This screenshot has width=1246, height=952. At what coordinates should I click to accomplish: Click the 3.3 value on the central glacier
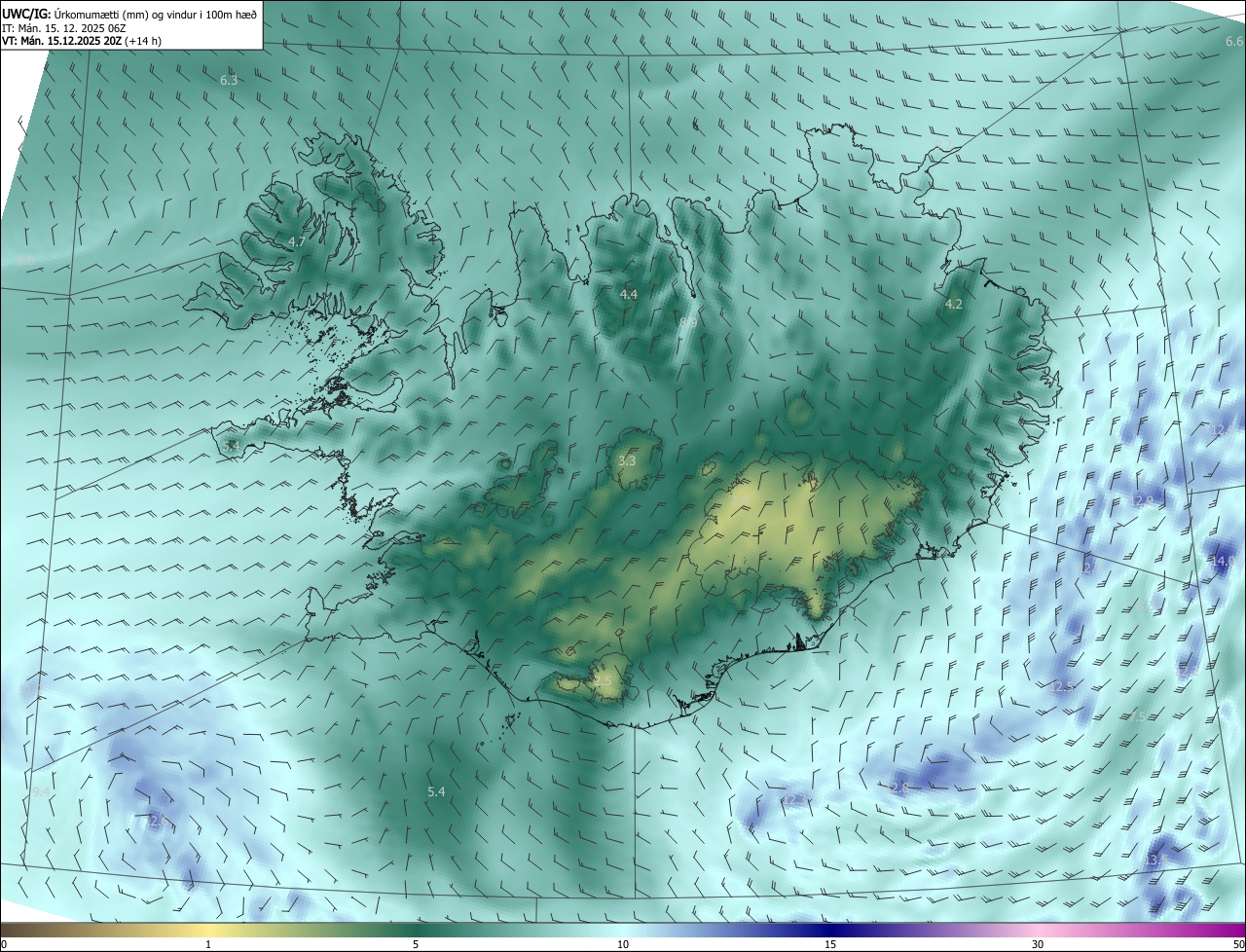pos(627,460)
